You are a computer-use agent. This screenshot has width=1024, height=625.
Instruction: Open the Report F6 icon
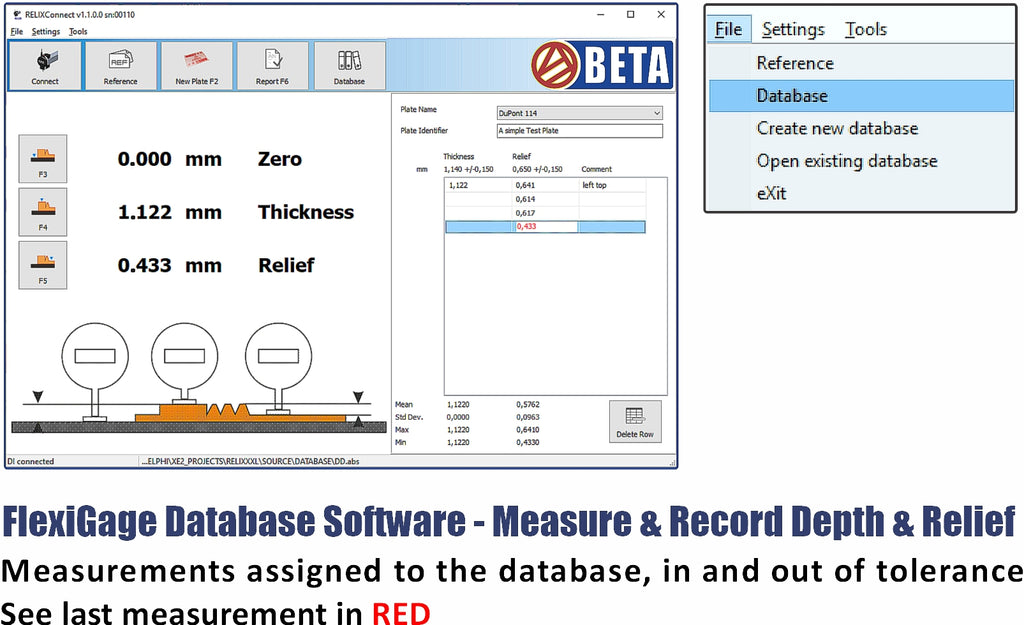coord(273,66)
